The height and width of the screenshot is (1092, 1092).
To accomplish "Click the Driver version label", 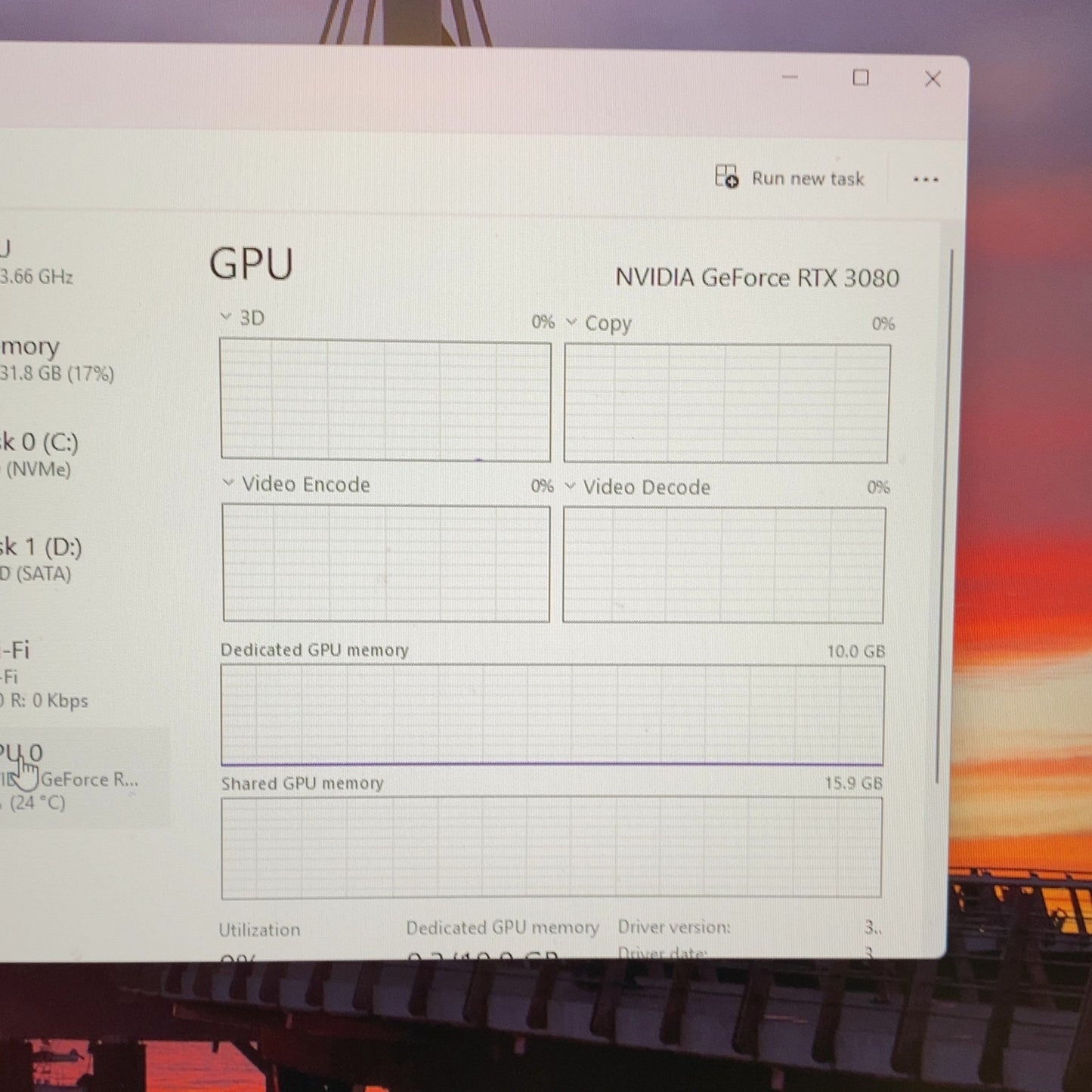I will click(x=674, y=926).
